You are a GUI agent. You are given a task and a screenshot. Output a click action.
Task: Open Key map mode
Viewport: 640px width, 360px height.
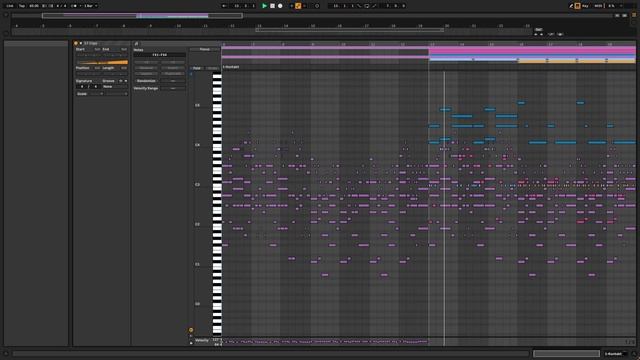(585, 6)
